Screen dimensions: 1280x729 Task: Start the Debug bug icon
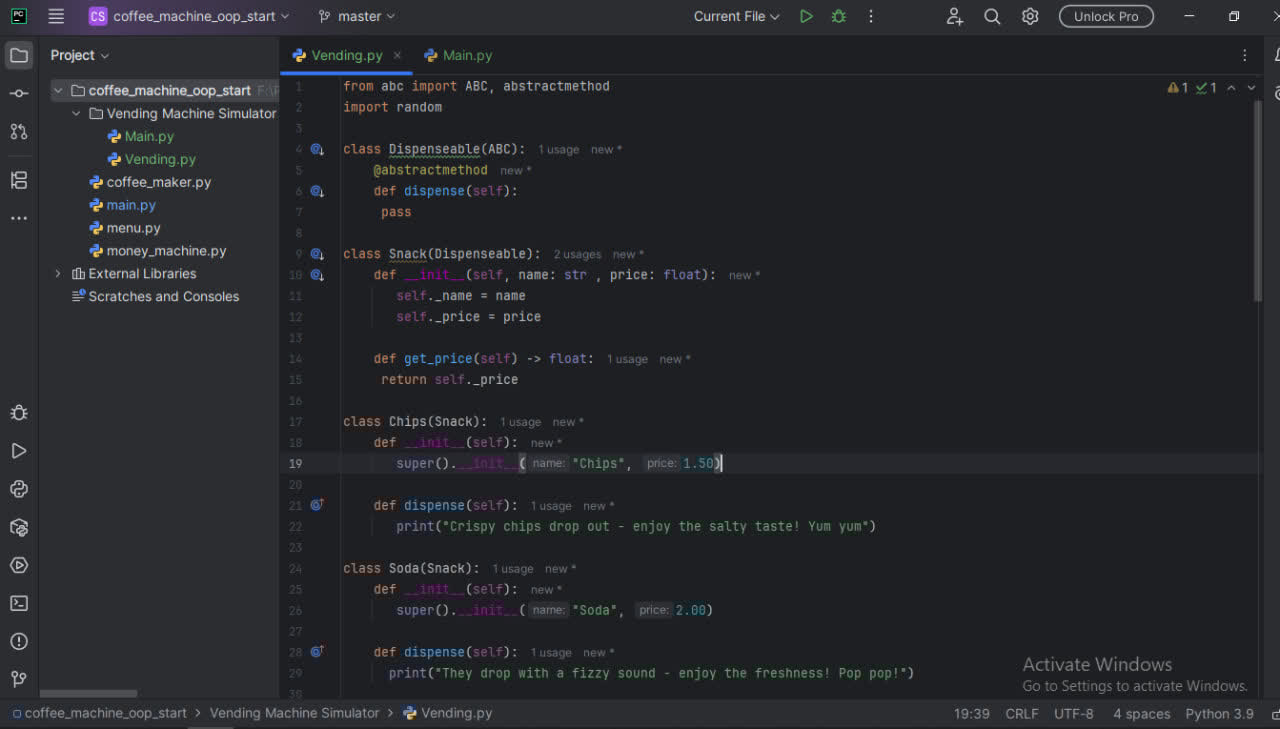[839, 16]
